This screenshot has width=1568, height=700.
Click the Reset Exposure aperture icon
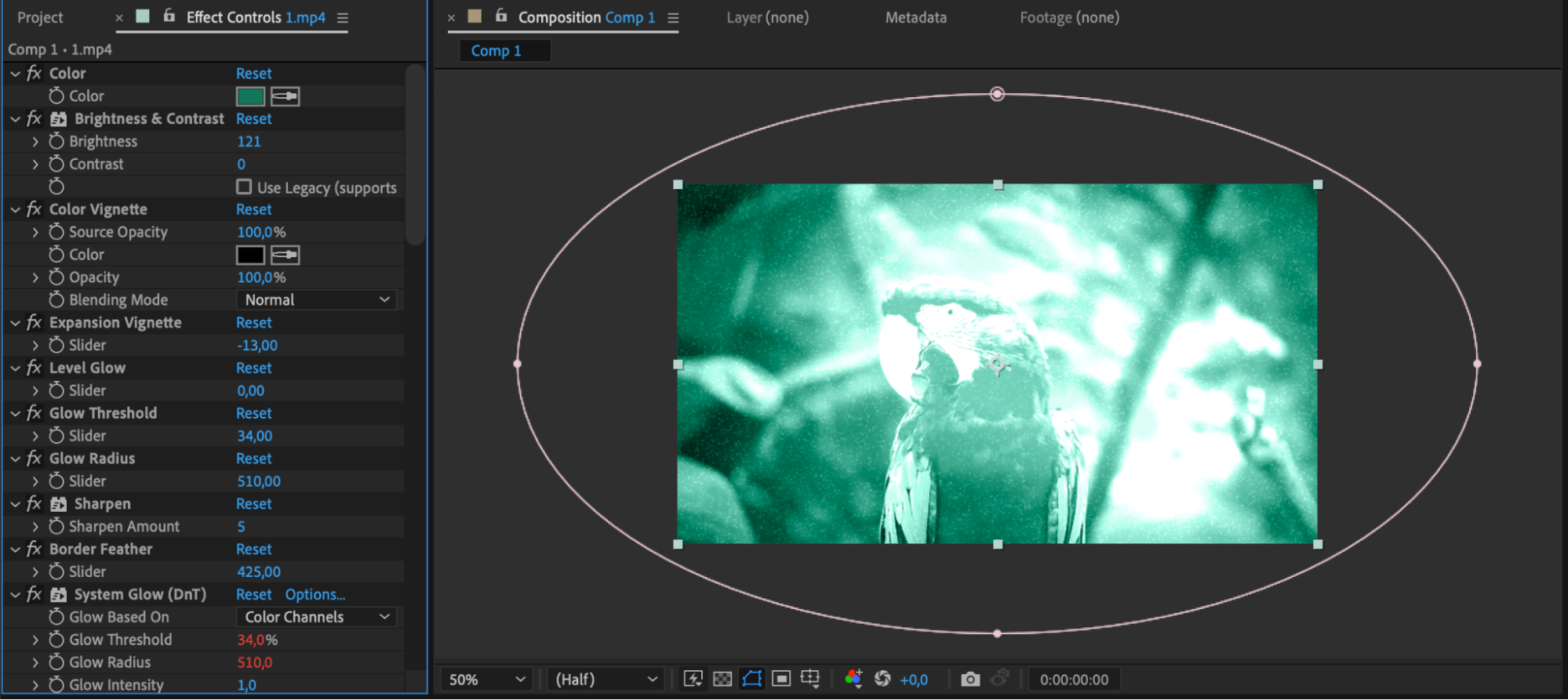tap(882, 679)
